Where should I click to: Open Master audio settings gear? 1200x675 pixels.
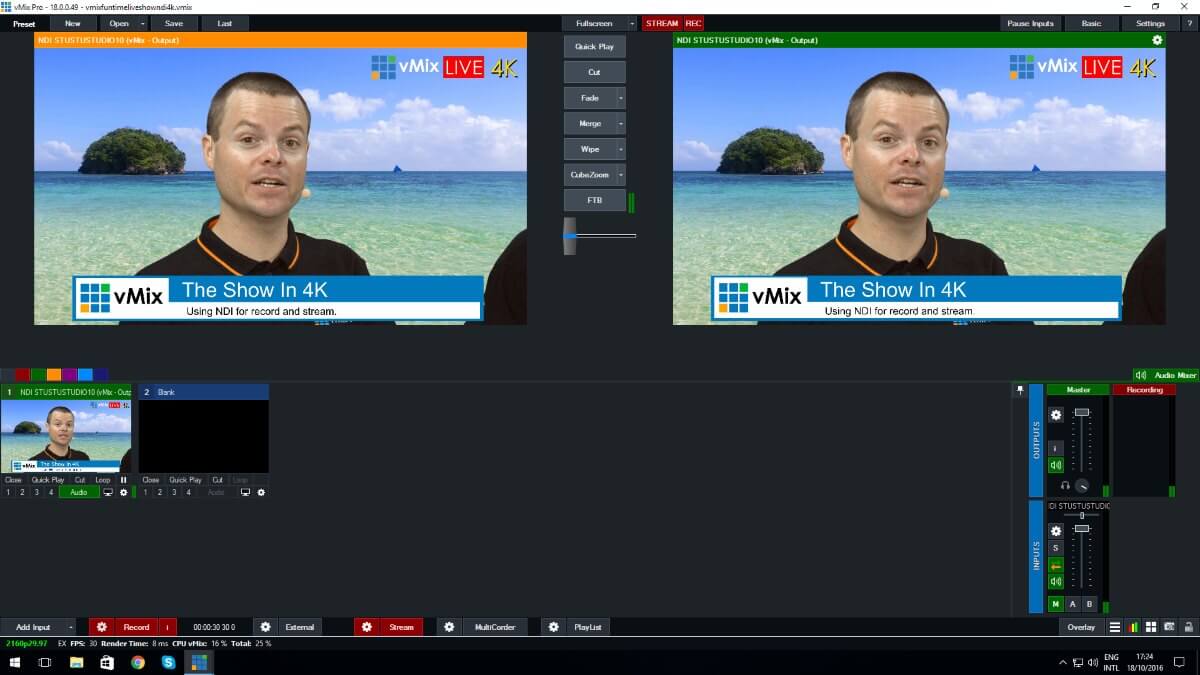pos(1055,414)
